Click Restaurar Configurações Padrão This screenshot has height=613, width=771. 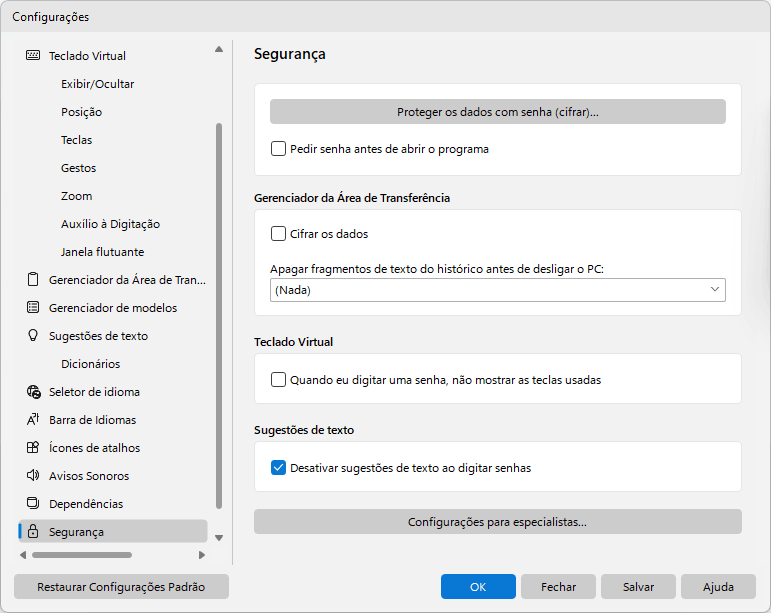pyautogui.click(x=121, y=586)
